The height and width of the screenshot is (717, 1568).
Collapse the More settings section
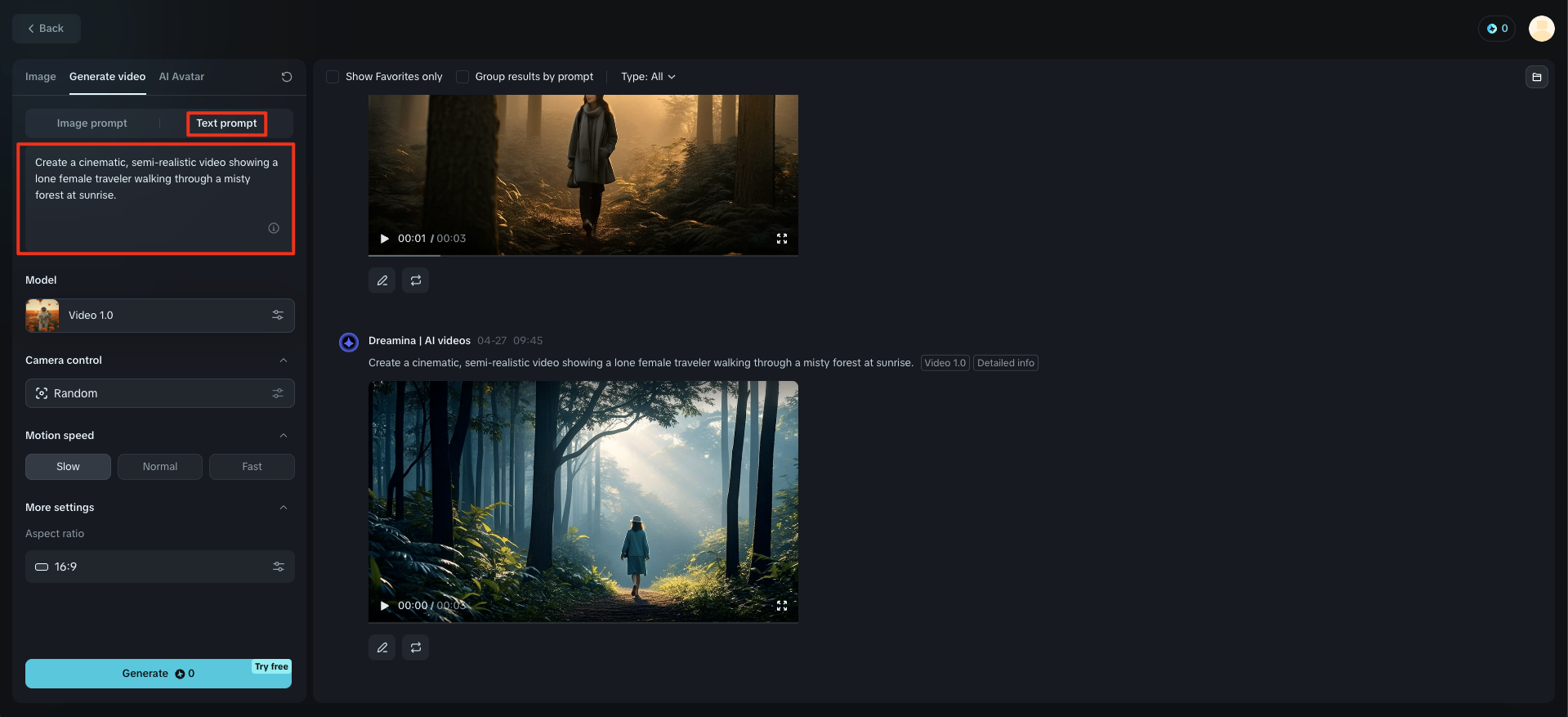284,508
